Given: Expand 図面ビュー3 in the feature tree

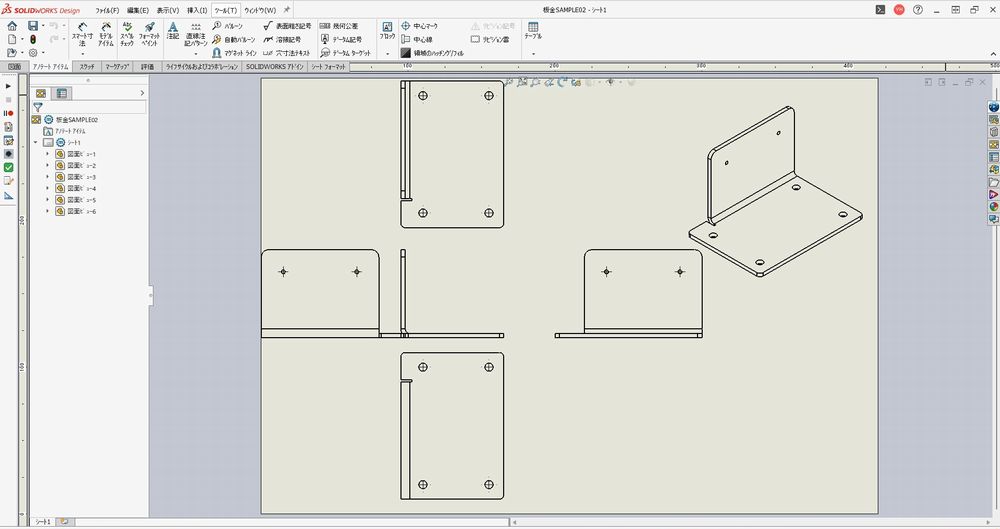Looking at the screenshot, I should pos(47,177).
